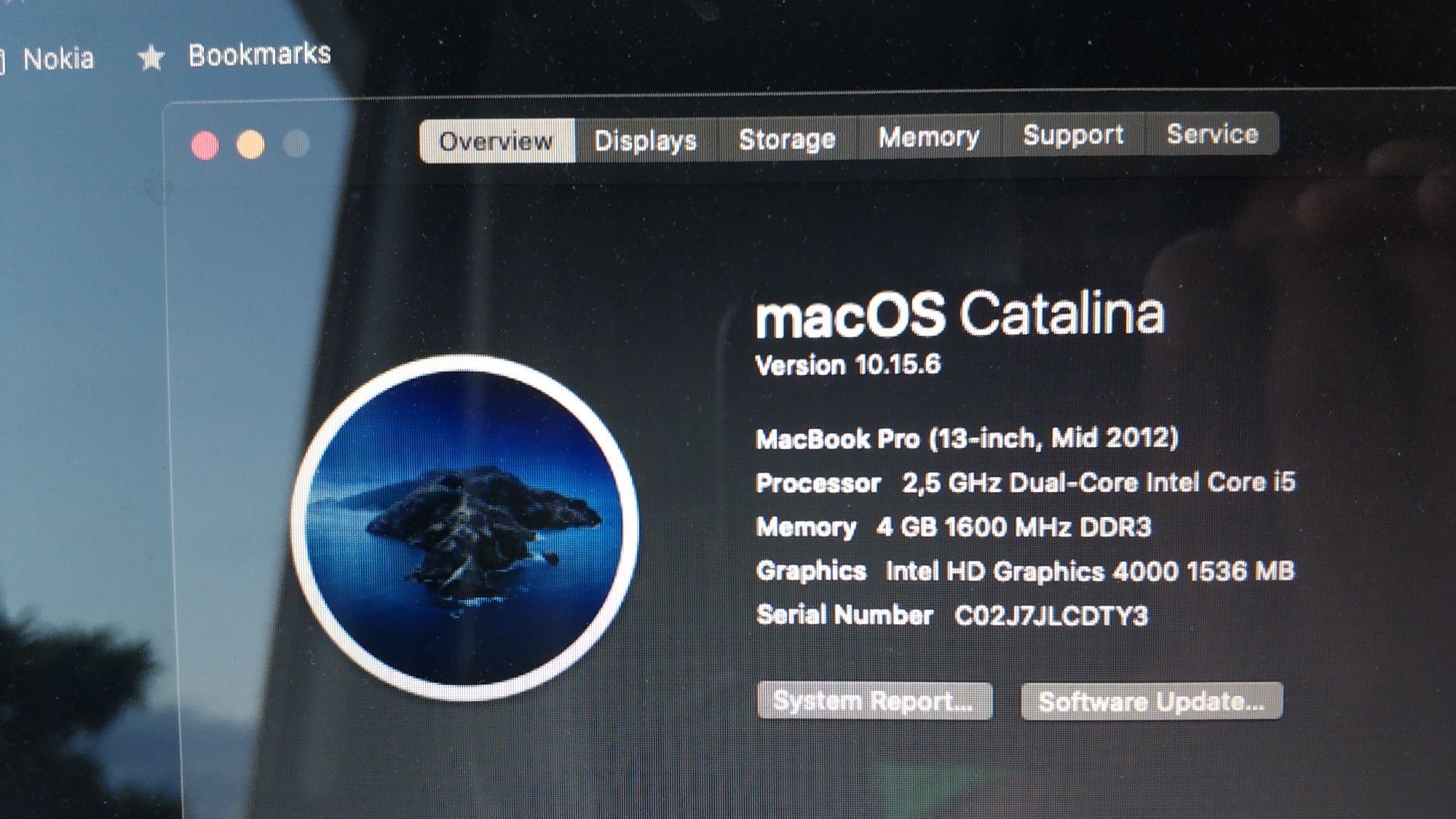Click the greyed-out zoom window button
1456x819 pixels.
point(296,143)
